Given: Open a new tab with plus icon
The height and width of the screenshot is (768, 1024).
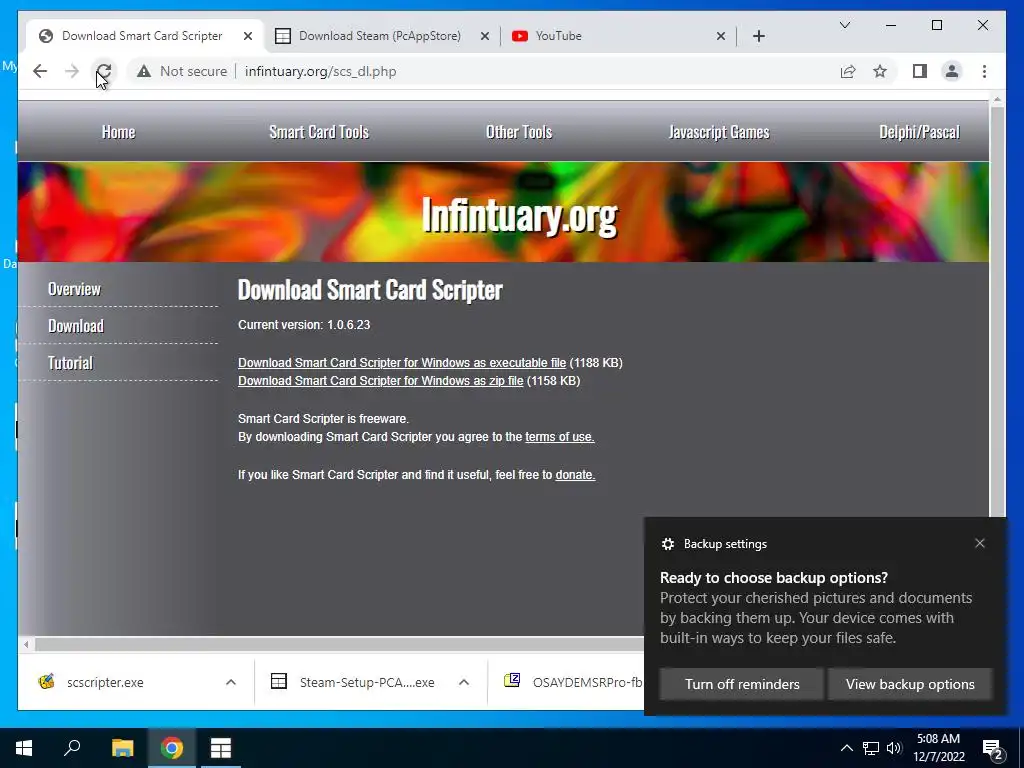Looking at the screenshot, I should [x=759, y=36].
